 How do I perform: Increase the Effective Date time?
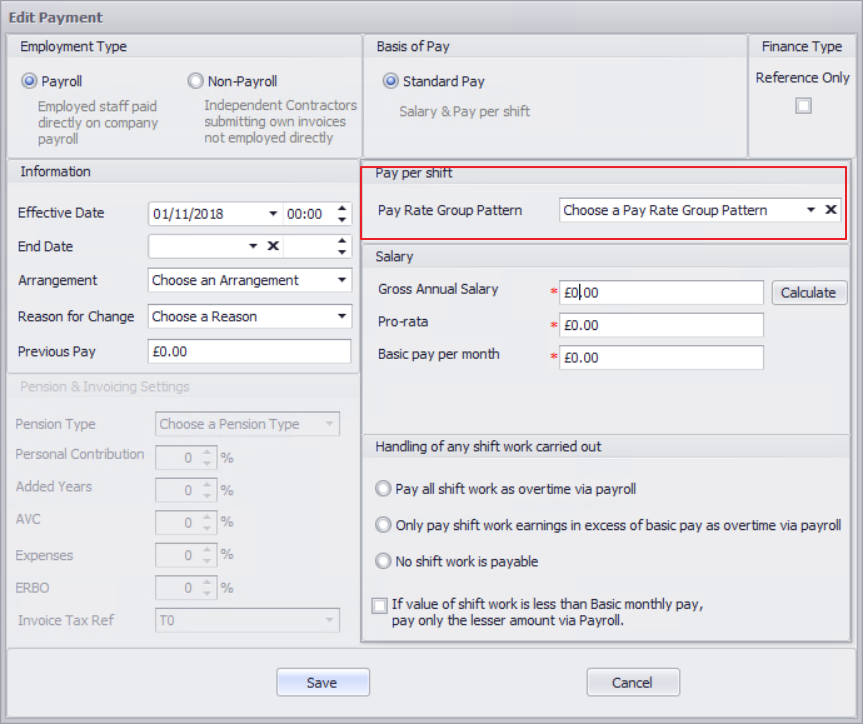342,208
